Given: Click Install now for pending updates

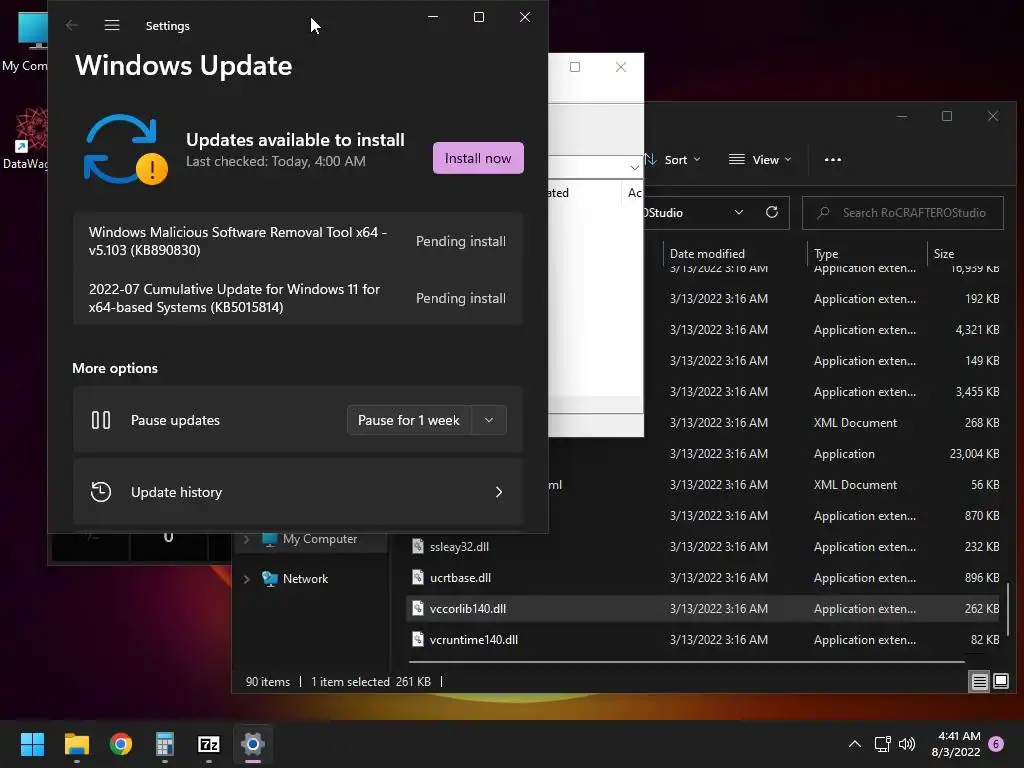Looking at the screenshot, I should tap(478, 158).
